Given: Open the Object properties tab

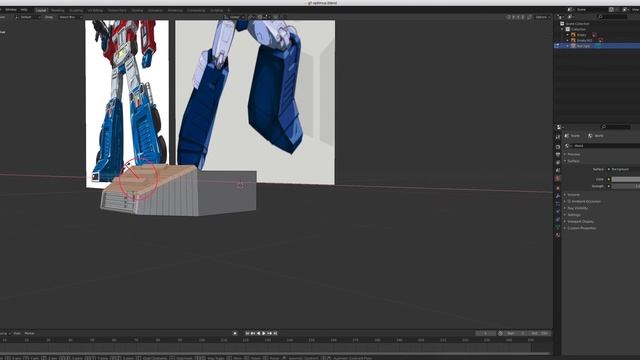Looking at the screenshot, I should point(558,188).
